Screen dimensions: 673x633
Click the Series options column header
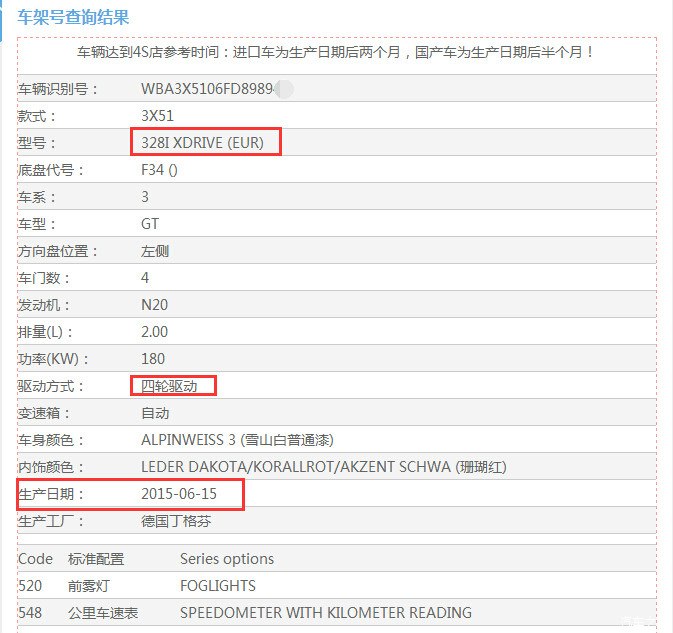coord(226,559)
